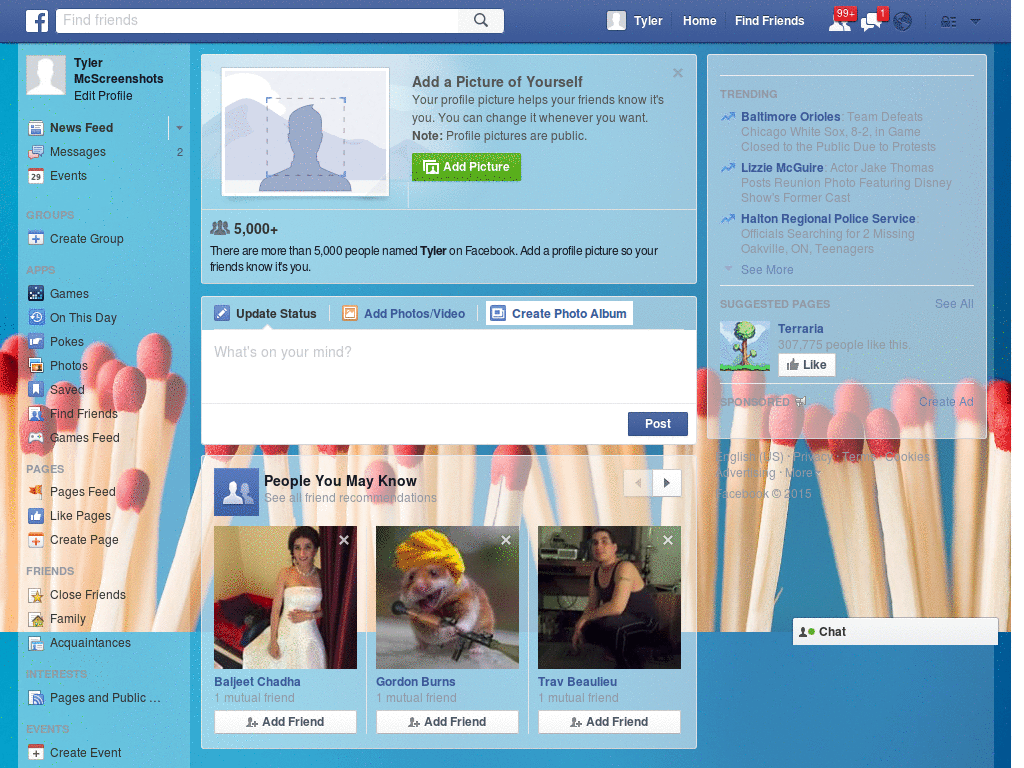This screenshot has width=1024, height=768.
Task: Show previous People You May Know
Action: pos(638,483)
